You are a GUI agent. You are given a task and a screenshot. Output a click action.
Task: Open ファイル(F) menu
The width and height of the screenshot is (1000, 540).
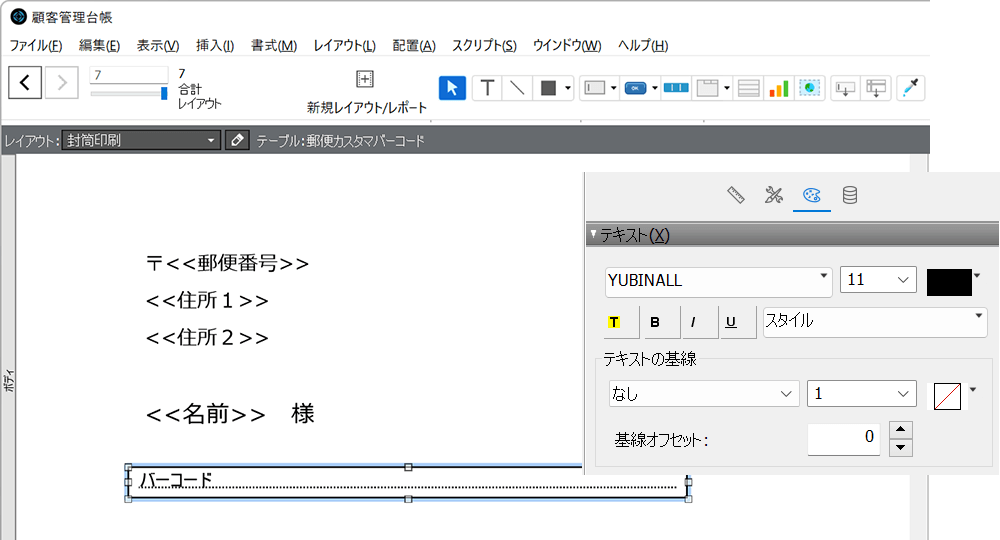tap(36, 45)
